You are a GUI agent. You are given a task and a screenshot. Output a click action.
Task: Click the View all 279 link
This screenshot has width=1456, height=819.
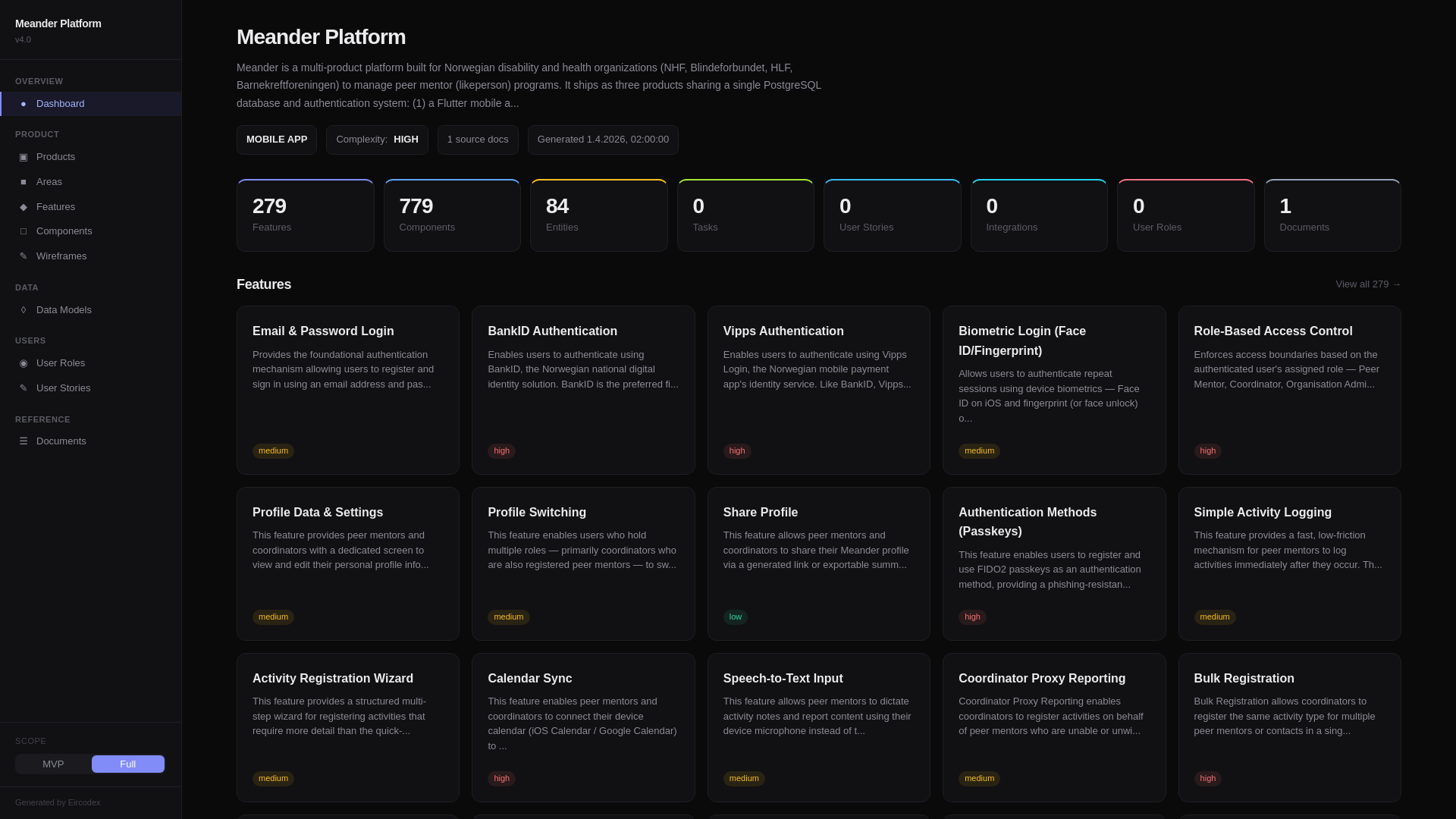point(1368,284)
